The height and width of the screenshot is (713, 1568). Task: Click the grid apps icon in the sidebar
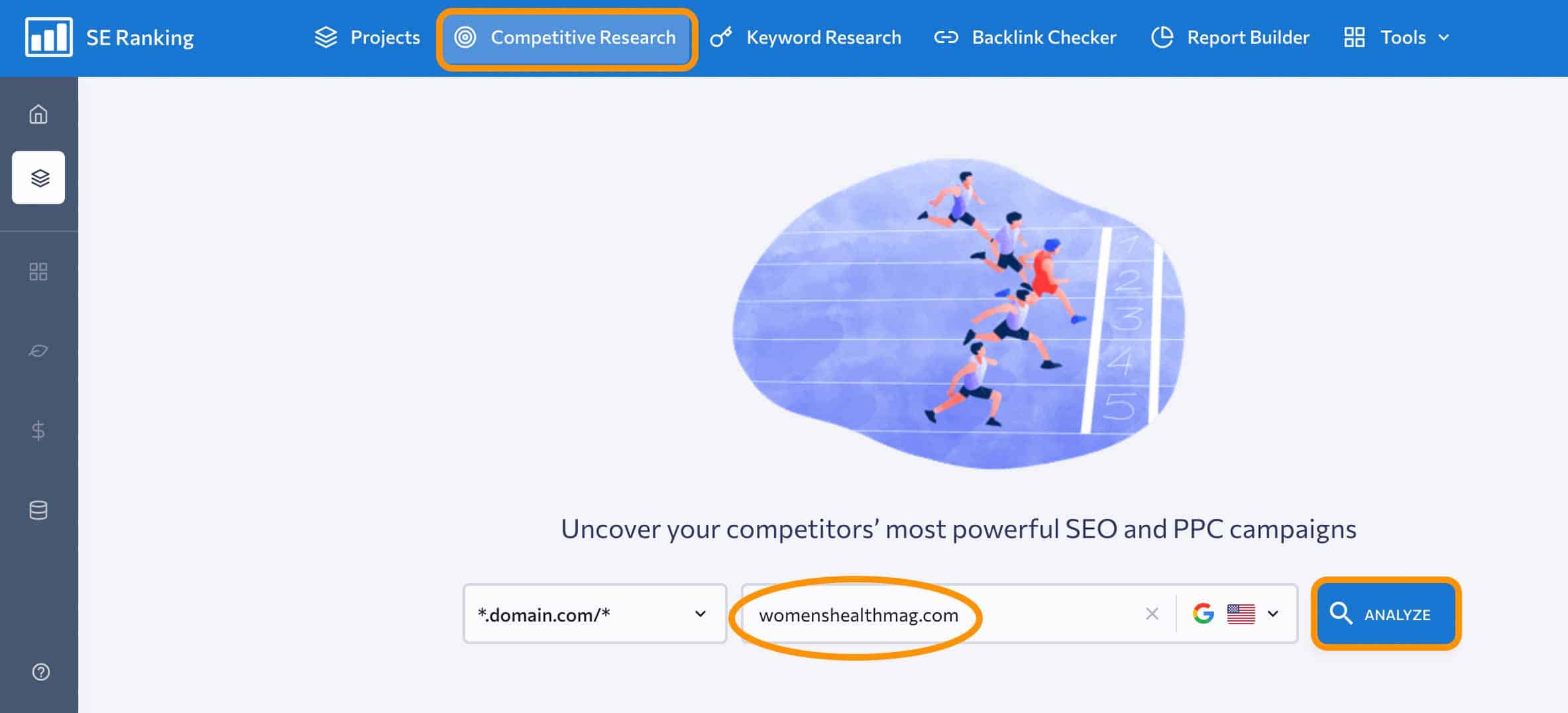pos(38,271)
